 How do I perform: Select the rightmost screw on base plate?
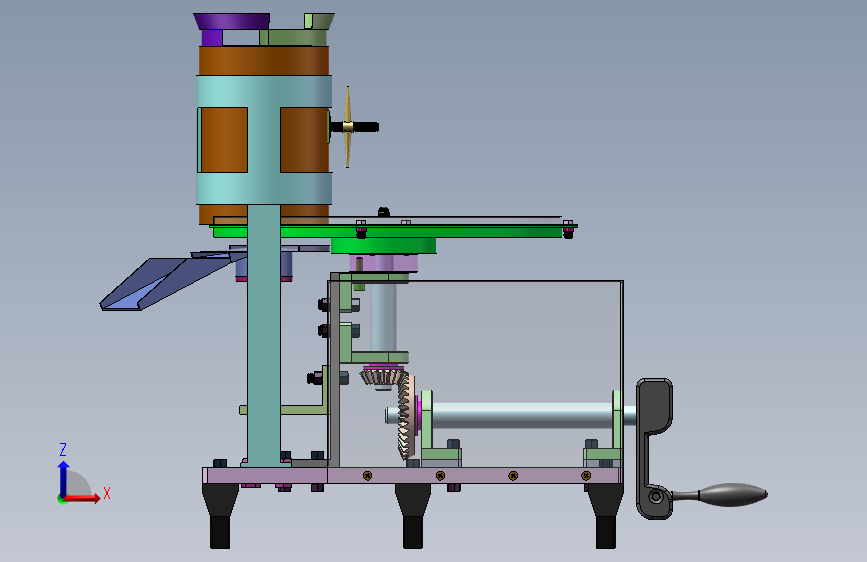[x=586, y=476]
